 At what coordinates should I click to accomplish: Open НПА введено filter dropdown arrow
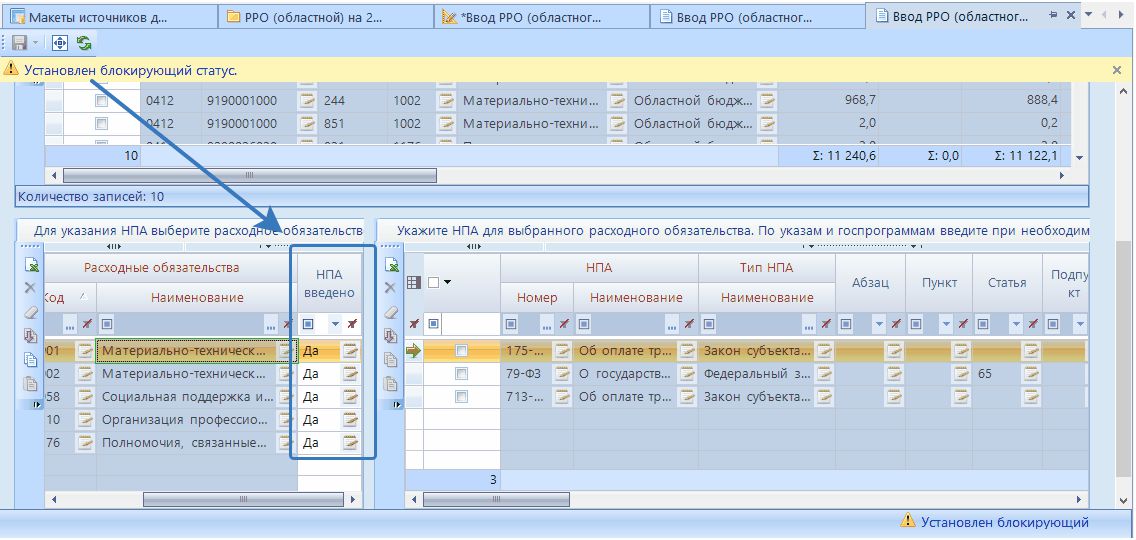(x=334, y=324)
